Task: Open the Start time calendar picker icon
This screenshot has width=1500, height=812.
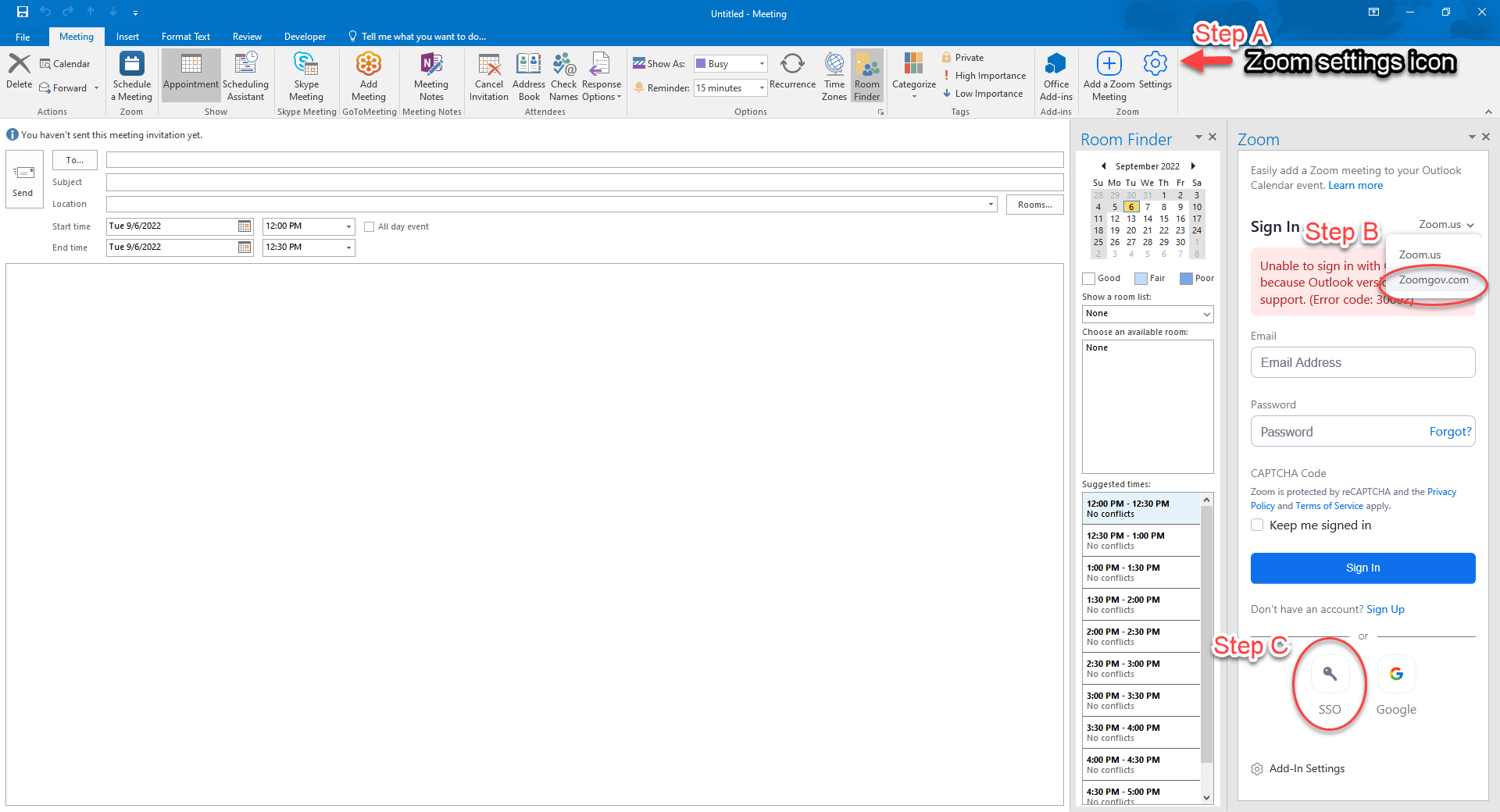Action: pos(245,226)
